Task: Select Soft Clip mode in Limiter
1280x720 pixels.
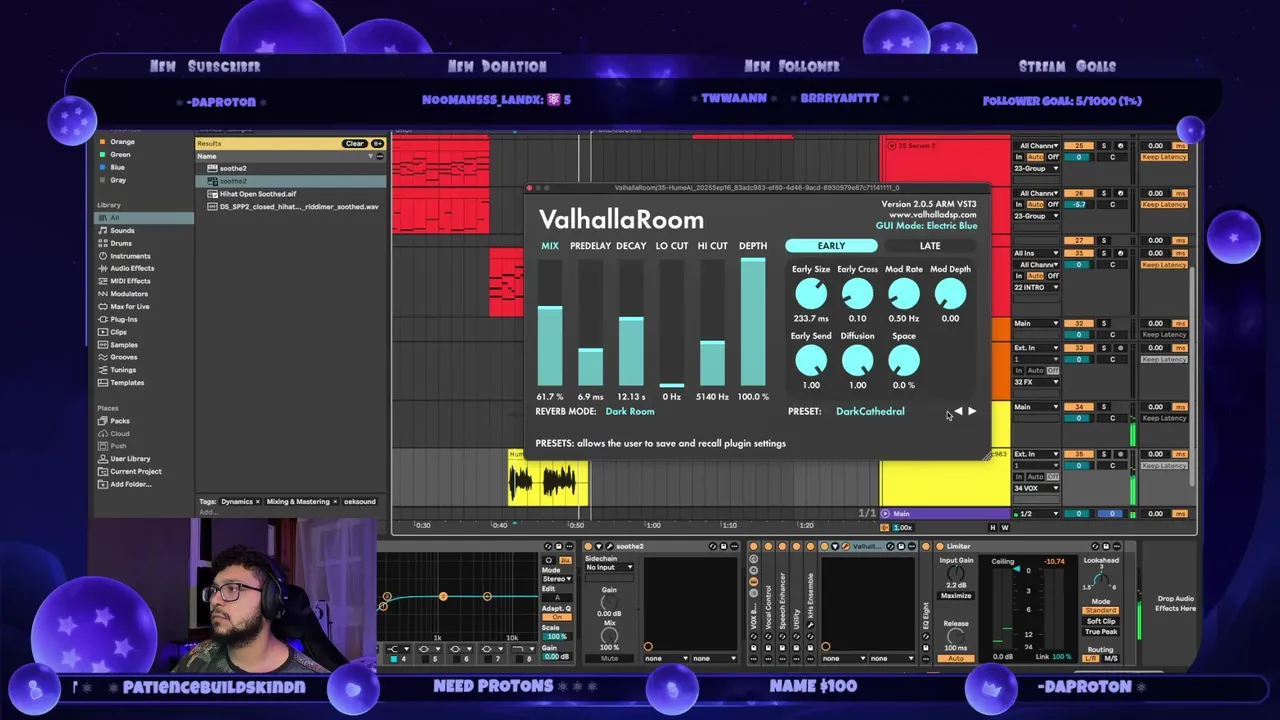Action: [1101, 621]
